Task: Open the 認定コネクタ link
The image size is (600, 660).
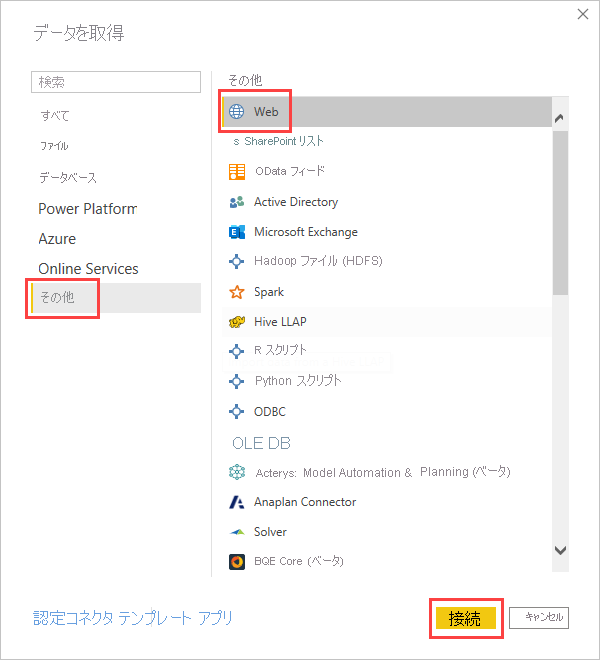Action: click(73, 618)
